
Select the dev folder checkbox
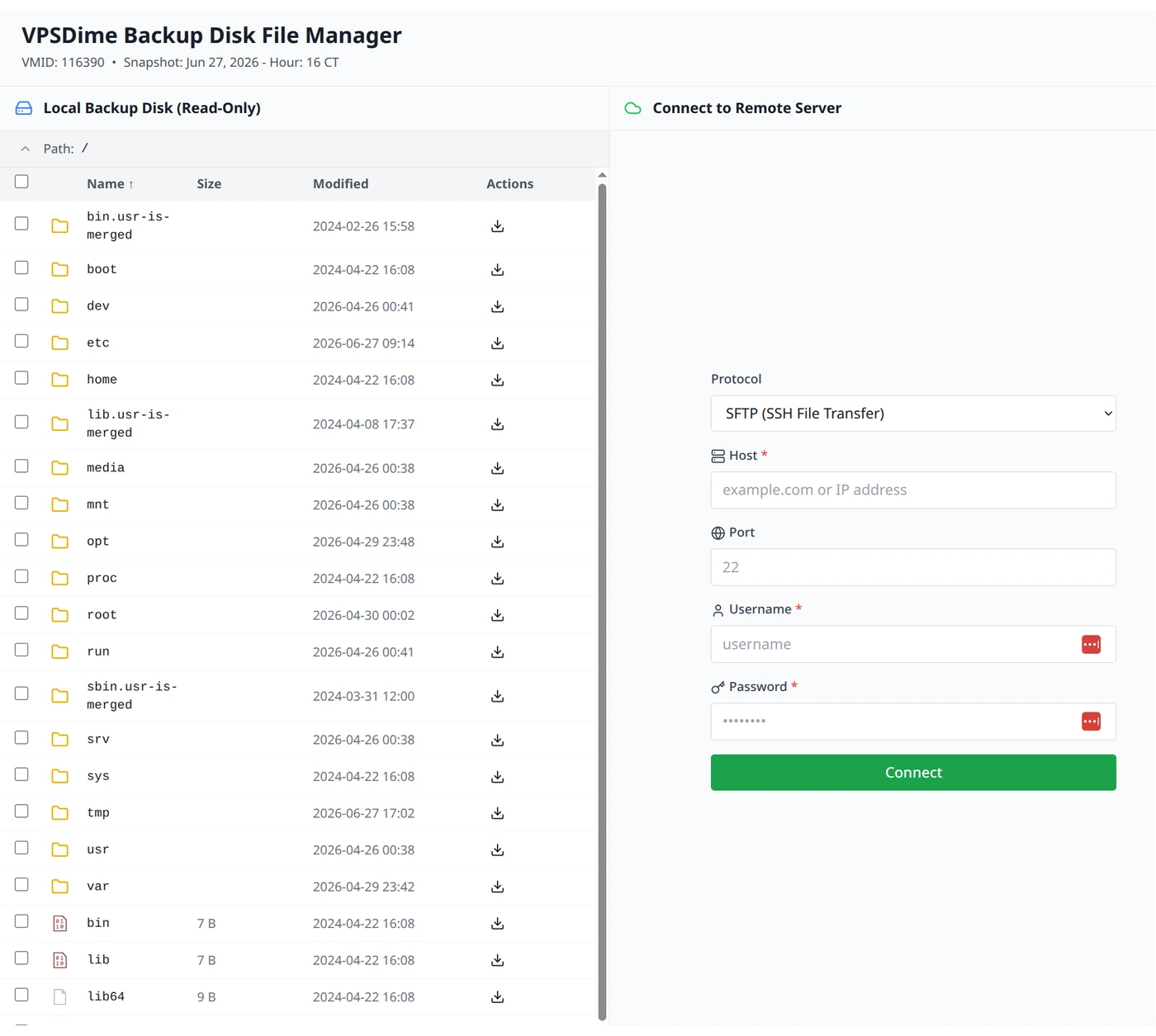pyautogui.click(x=21, y=304)
